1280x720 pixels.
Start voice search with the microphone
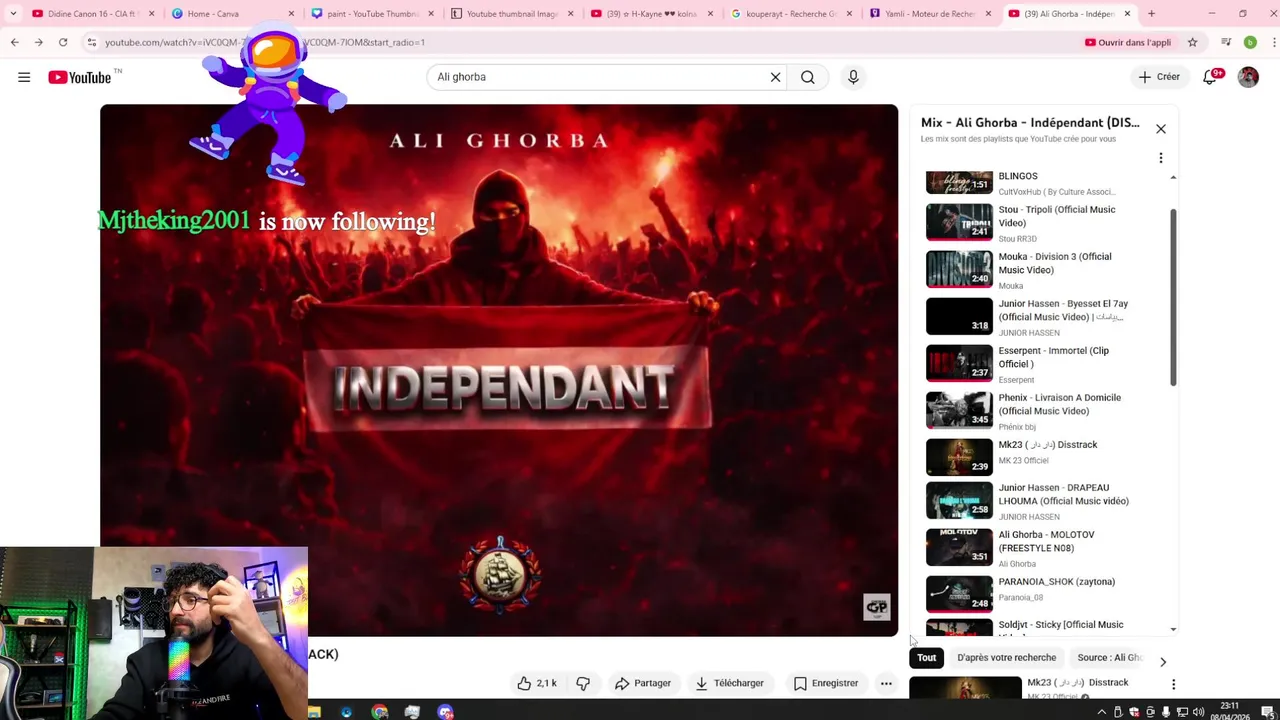[x=853, y=77]
